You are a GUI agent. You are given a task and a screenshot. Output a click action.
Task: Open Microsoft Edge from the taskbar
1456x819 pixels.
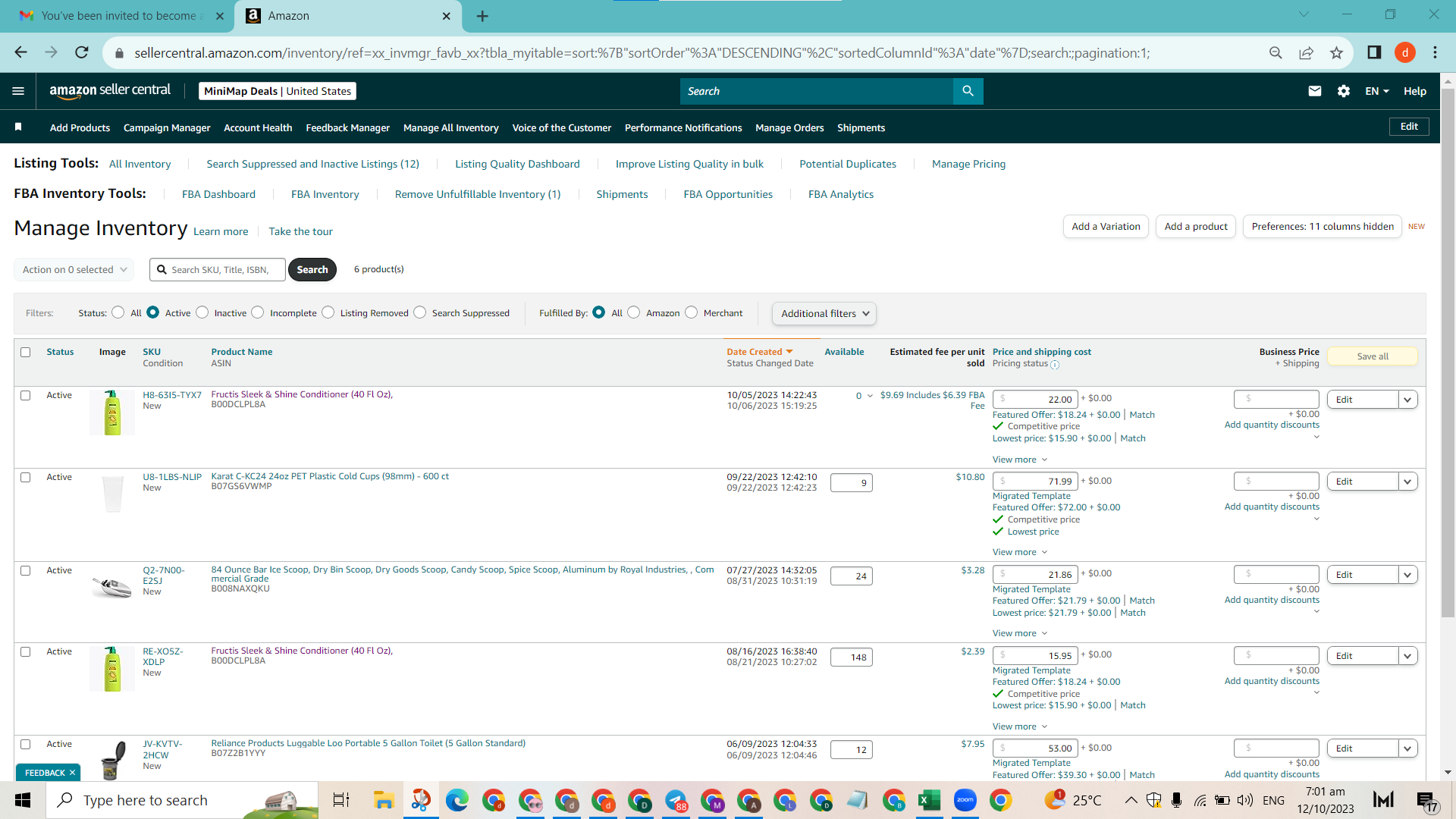[457, 800]
